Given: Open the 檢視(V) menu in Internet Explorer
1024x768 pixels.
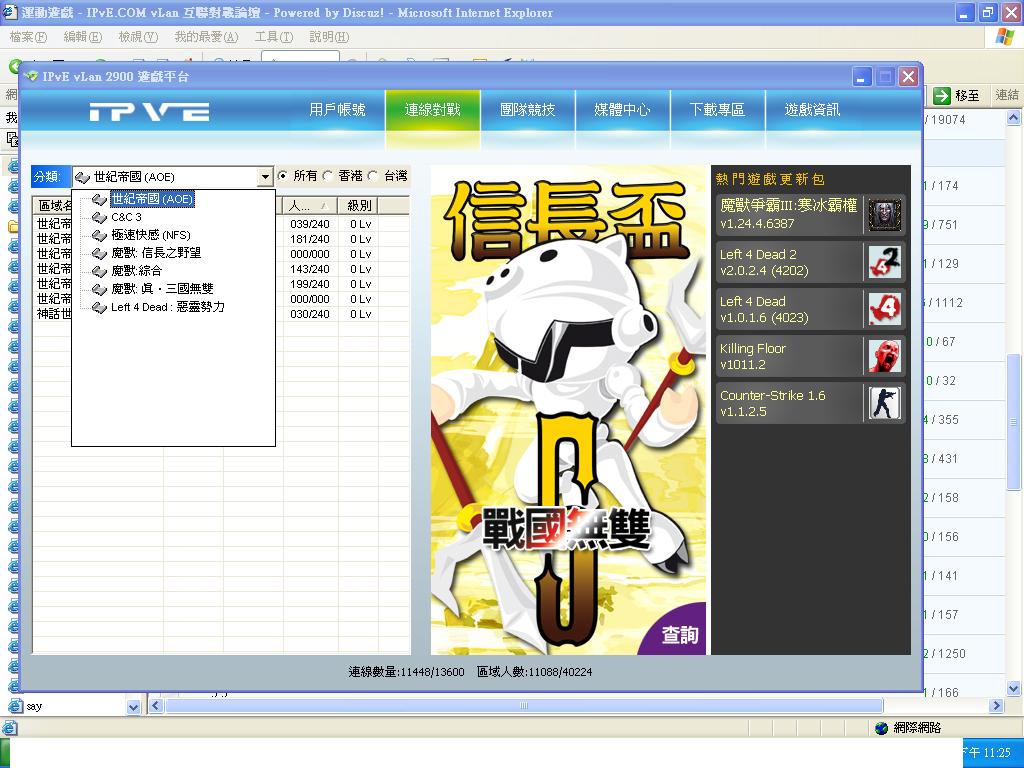Looking at the screenshot, I should [x=138, y=37].
